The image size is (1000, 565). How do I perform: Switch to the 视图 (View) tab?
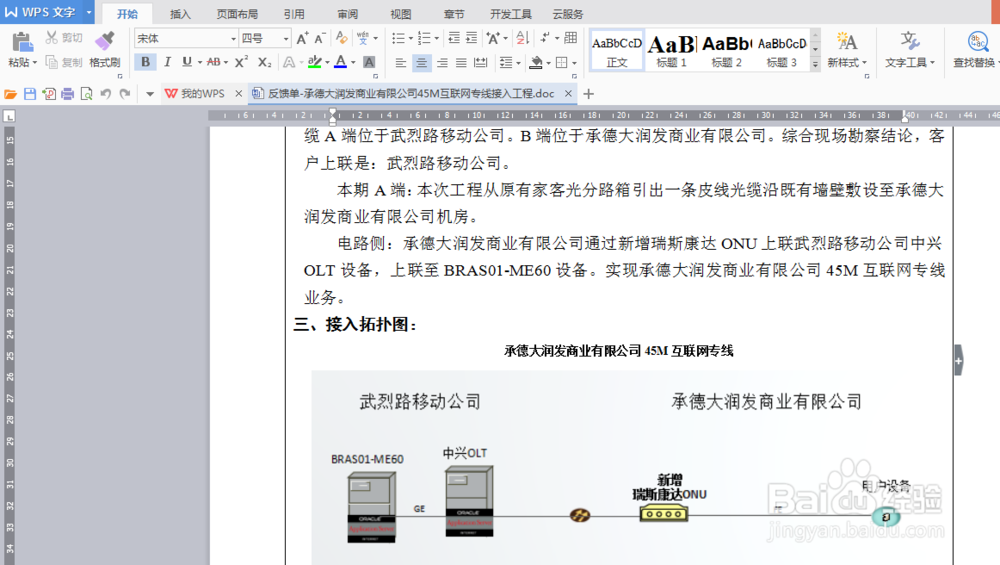point(401,14)
